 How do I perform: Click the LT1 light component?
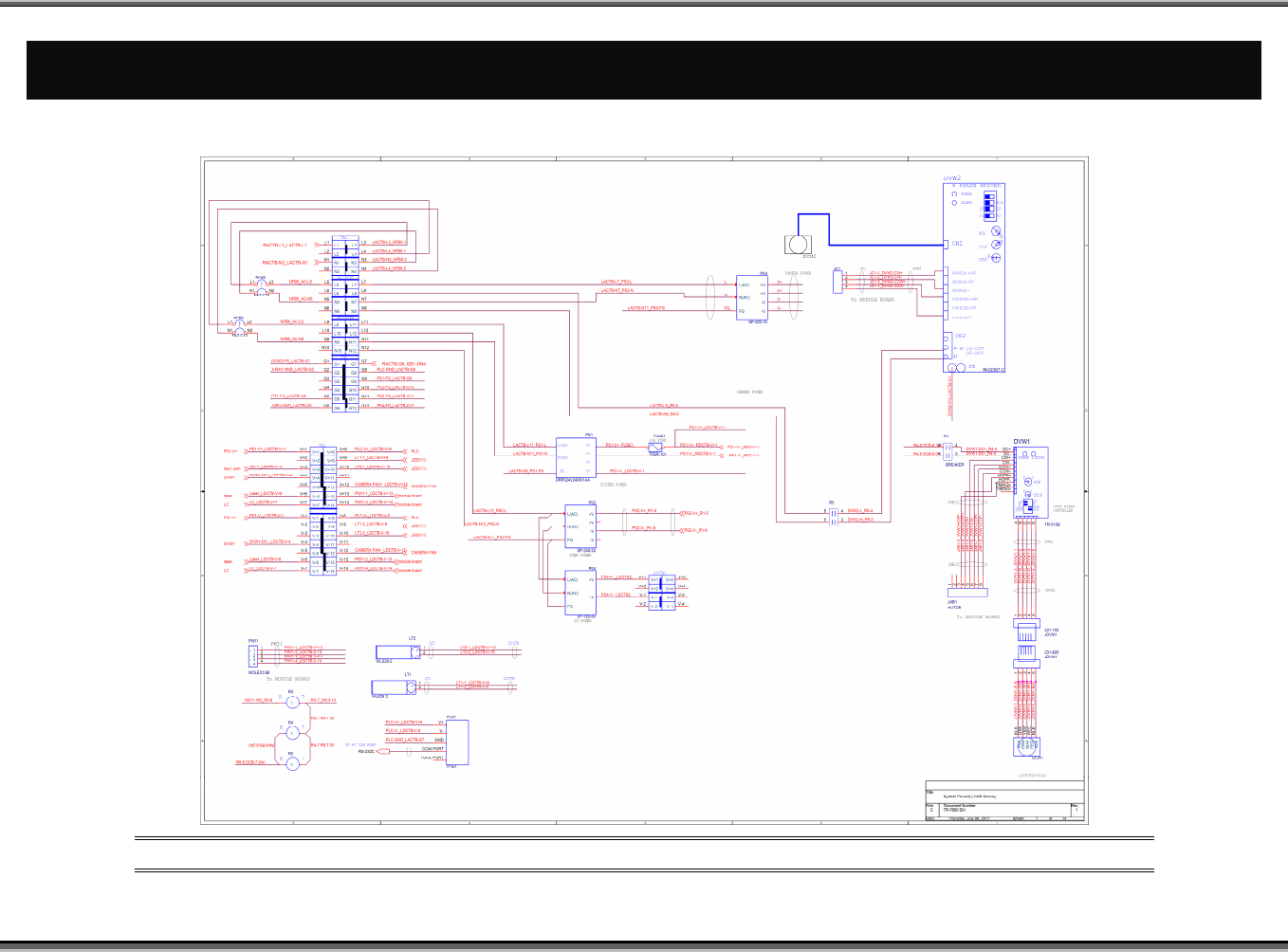[409, 687]
